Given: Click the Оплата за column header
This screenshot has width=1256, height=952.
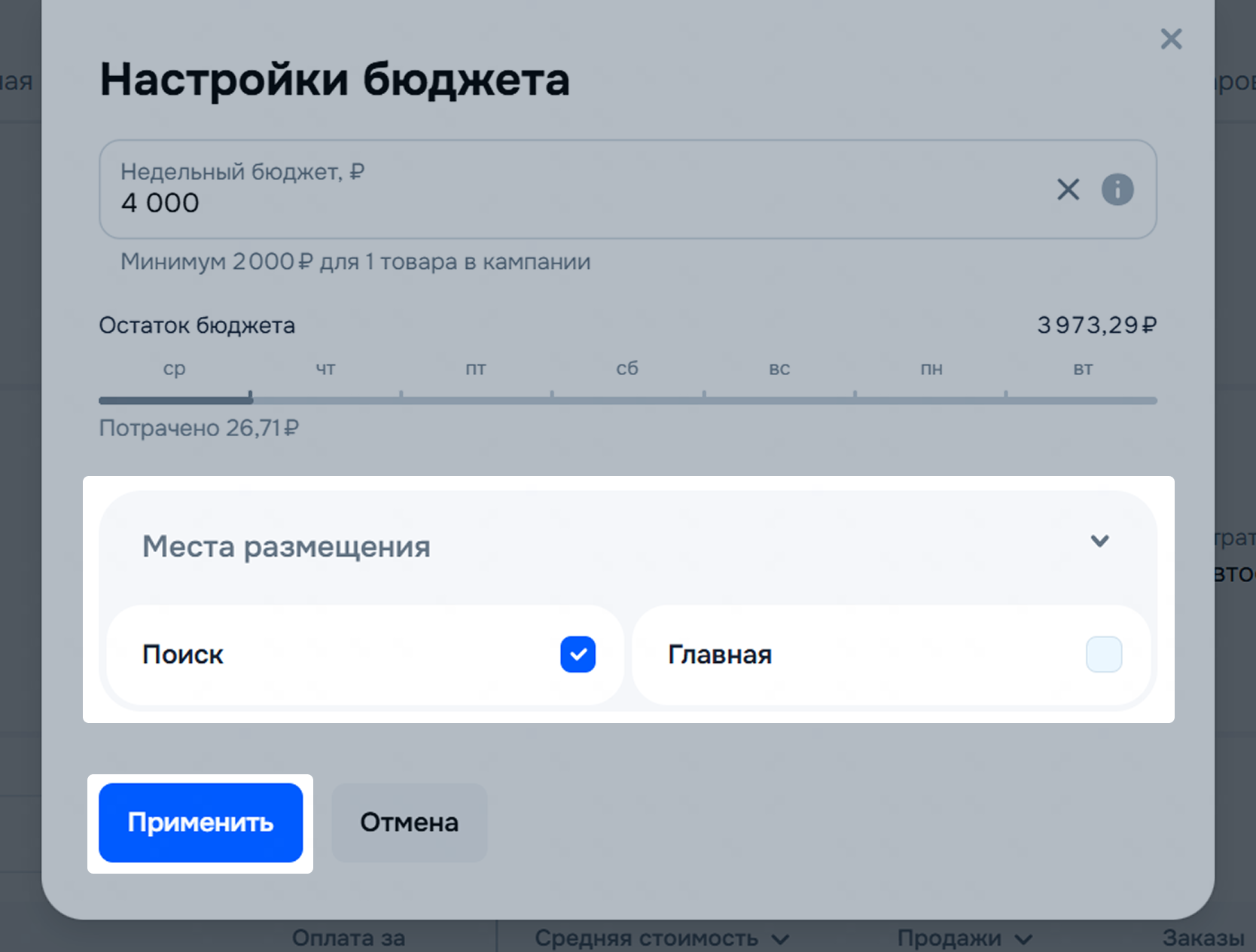Looking at the screenshot, I should click(349, 938).
